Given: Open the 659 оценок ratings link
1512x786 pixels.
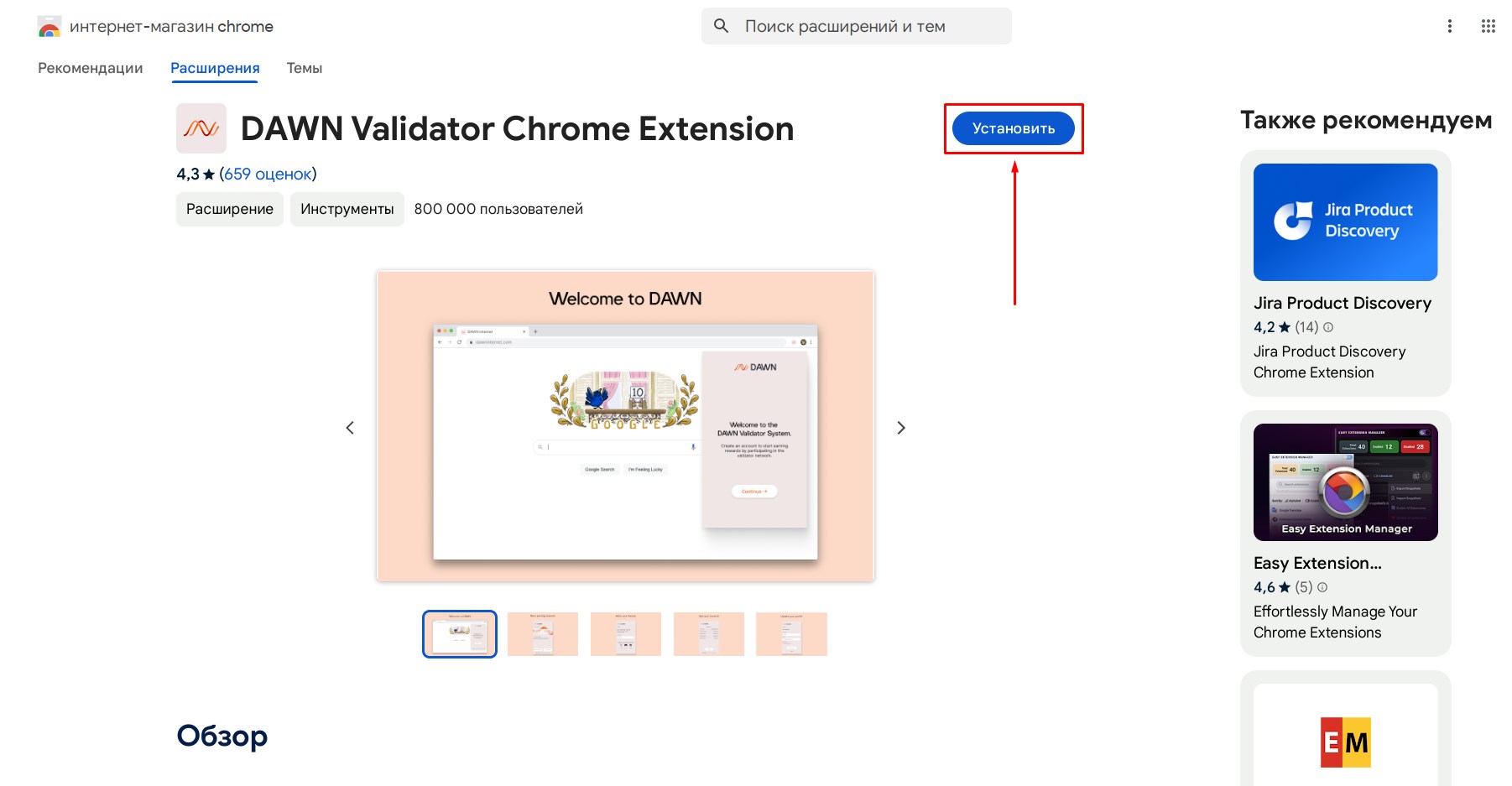Looking at the screenshot, I should pyautogui.click(x=268, y=174).
